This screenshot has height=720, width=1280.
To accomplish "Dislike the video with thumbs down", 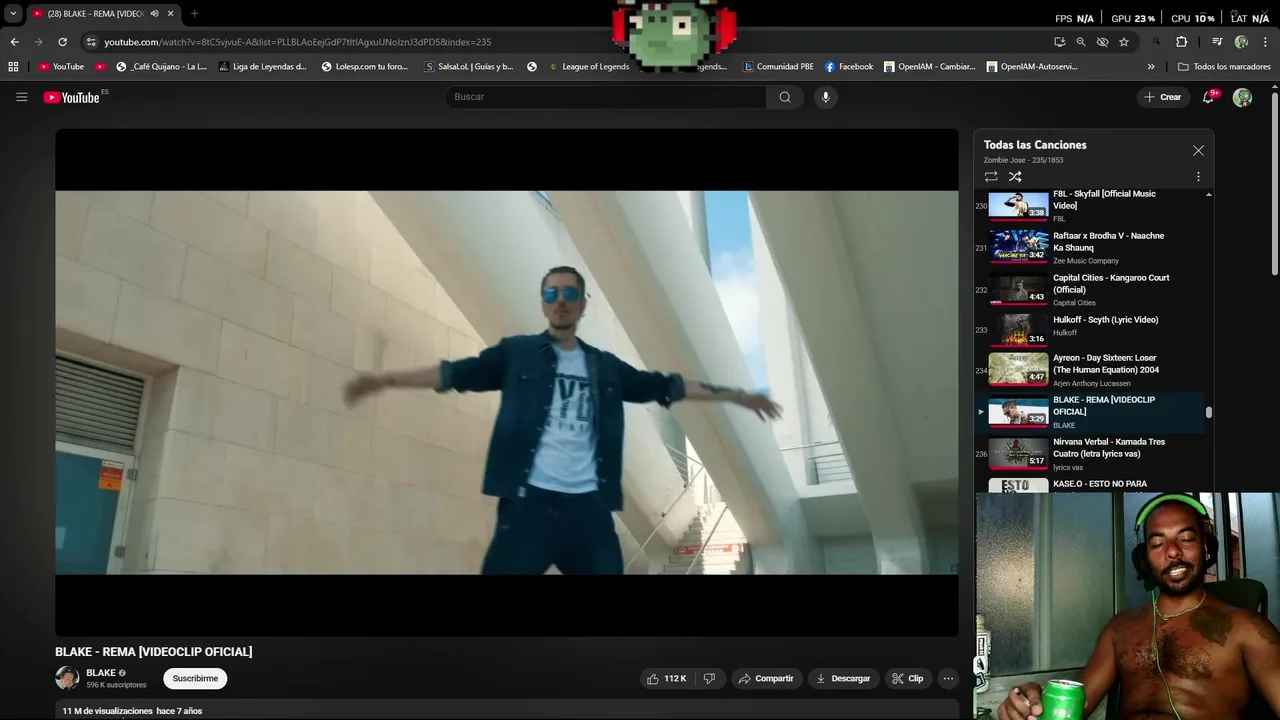I will 709,678.
